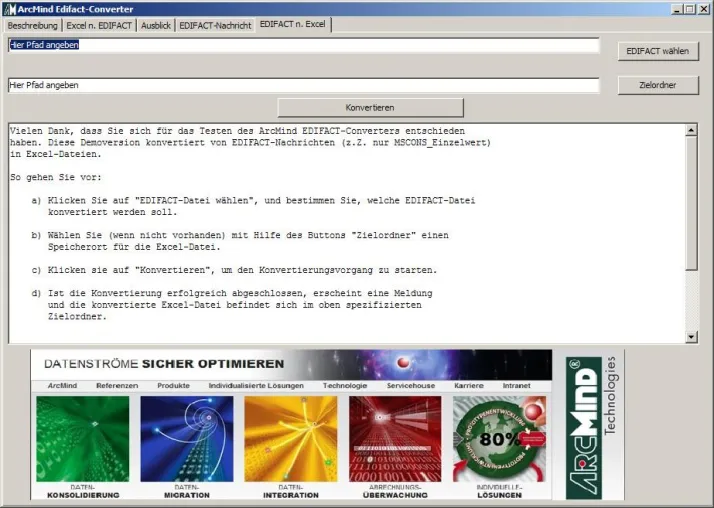Click the scroll down arrow of the text area

[691, 337]
